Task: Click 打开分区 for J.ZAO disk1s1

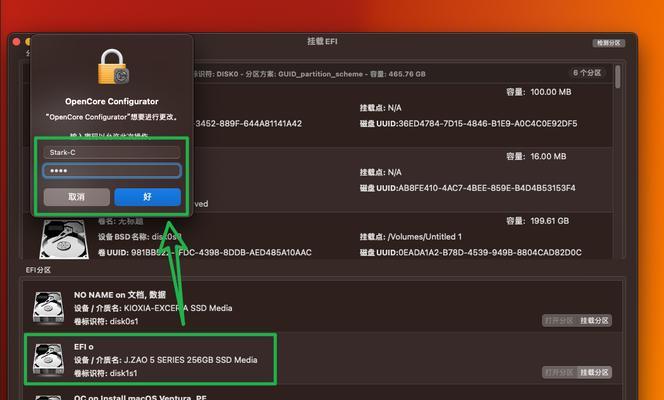Action: click(559, 372)
